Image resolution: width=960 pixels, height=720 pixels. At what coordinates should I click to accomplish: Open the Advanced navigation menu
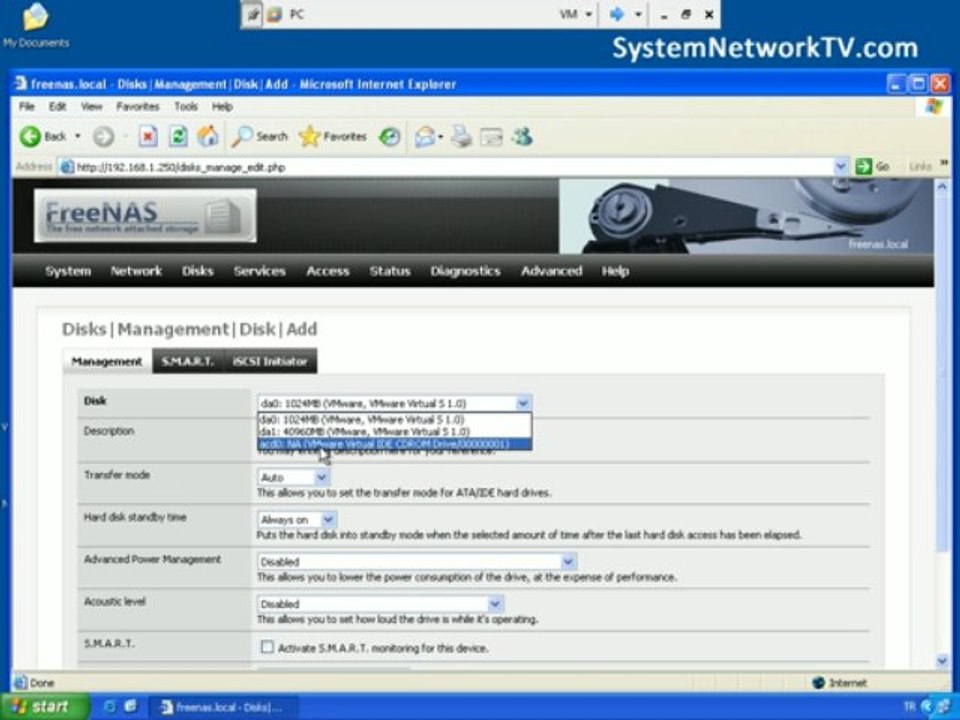(551, 271)
